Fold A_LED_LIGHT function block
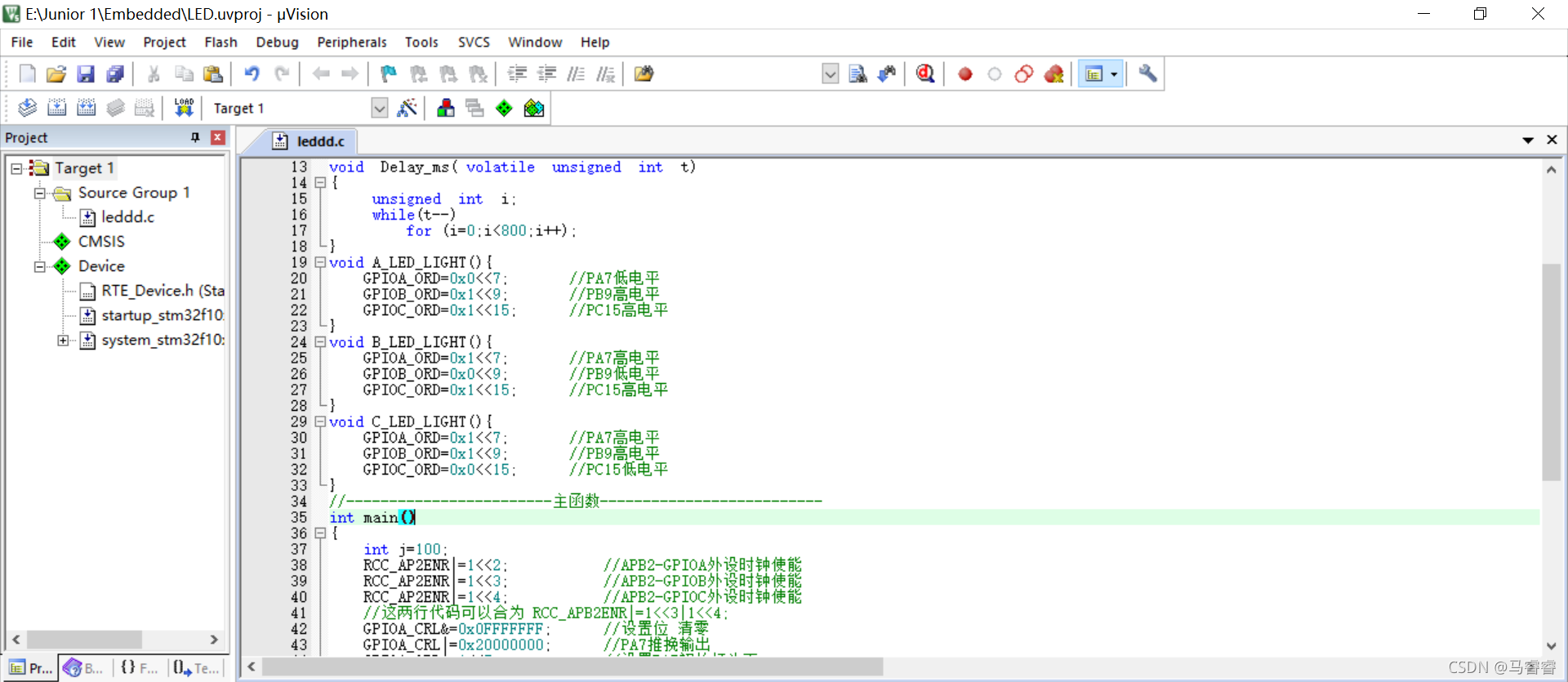Screen dimensions: 1568x682 tap(321, 262)
